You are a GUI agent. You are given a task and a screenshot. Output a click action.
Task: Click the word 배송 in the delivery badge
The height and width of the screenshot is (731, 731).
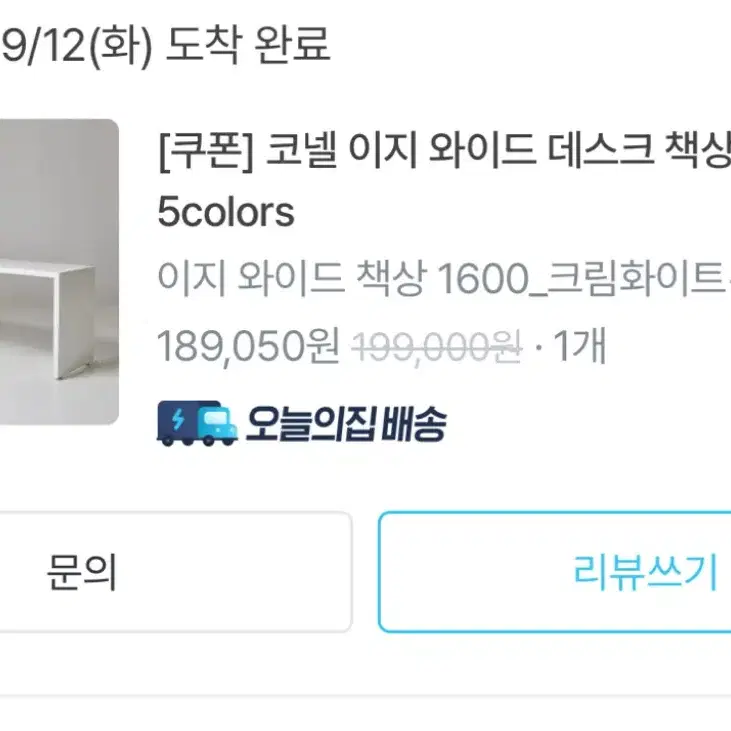click(x=414, y=423)
